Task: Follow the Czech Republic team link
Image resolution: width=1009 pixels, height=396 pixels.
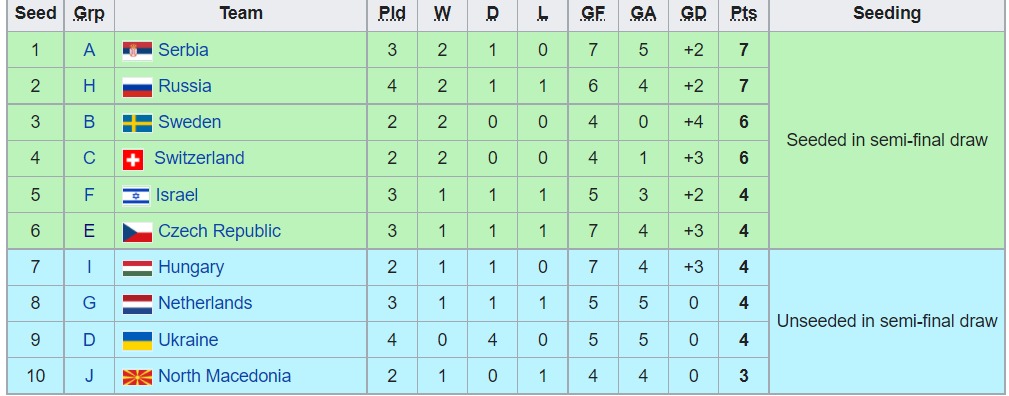Action: 219,231
